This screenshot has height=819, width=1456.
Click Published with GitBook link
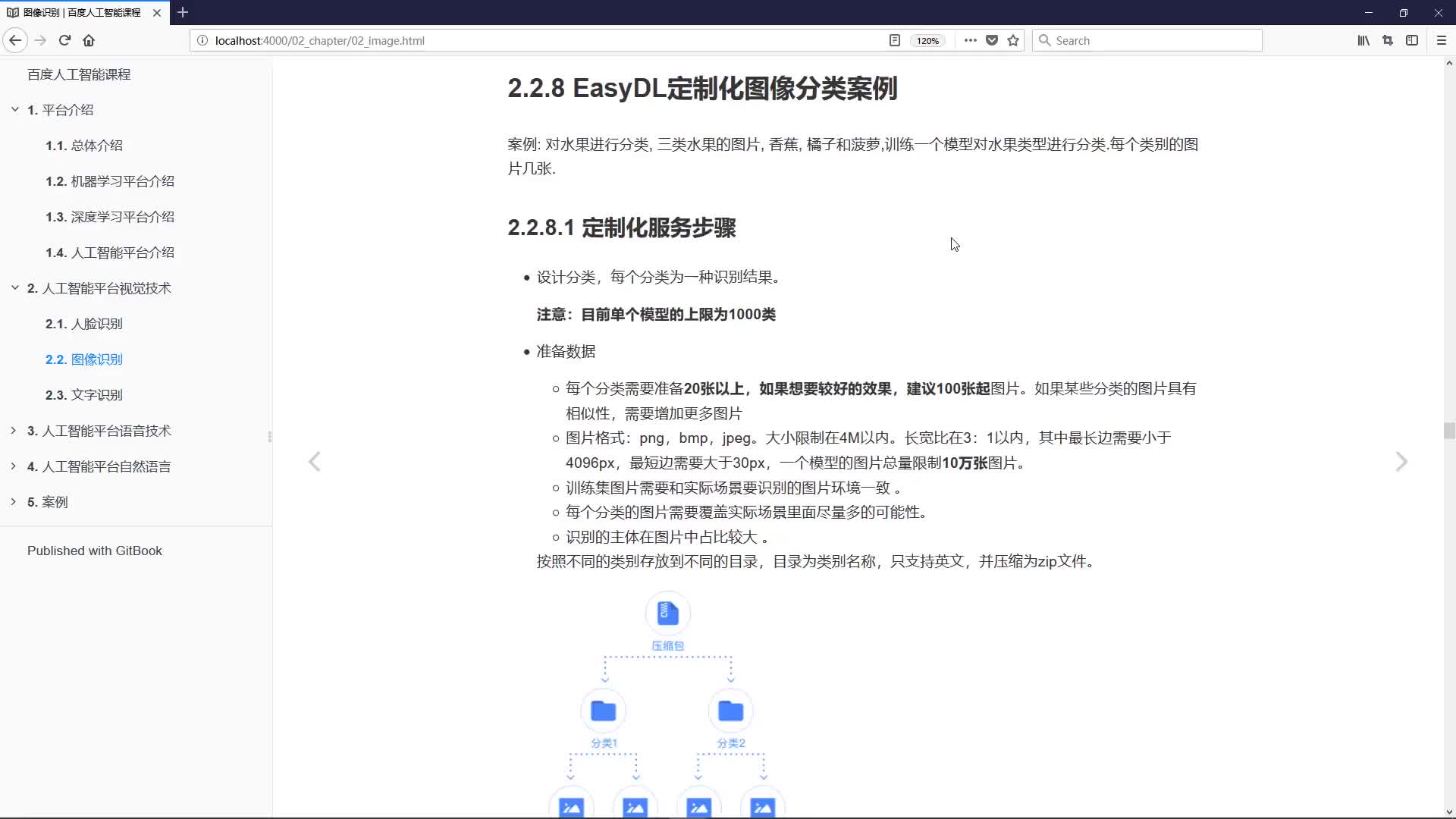(95, 551)
